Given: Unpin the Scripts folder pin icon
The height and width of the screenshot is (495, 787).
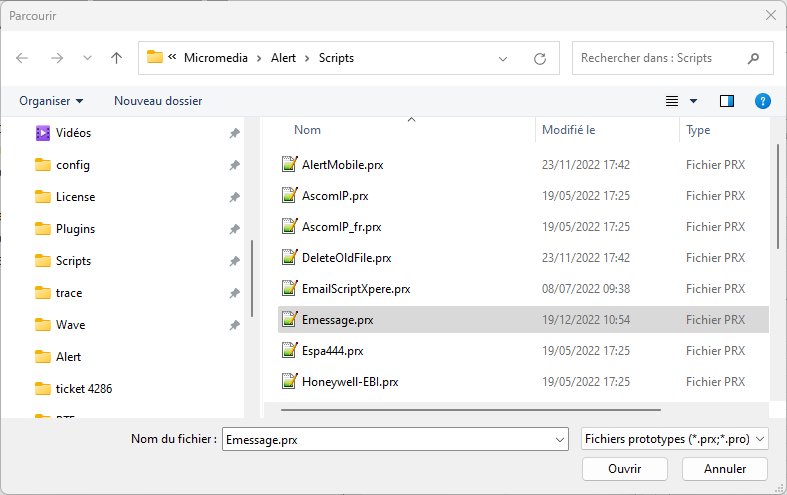Looking at the screenshot, I should click(234, 261).
